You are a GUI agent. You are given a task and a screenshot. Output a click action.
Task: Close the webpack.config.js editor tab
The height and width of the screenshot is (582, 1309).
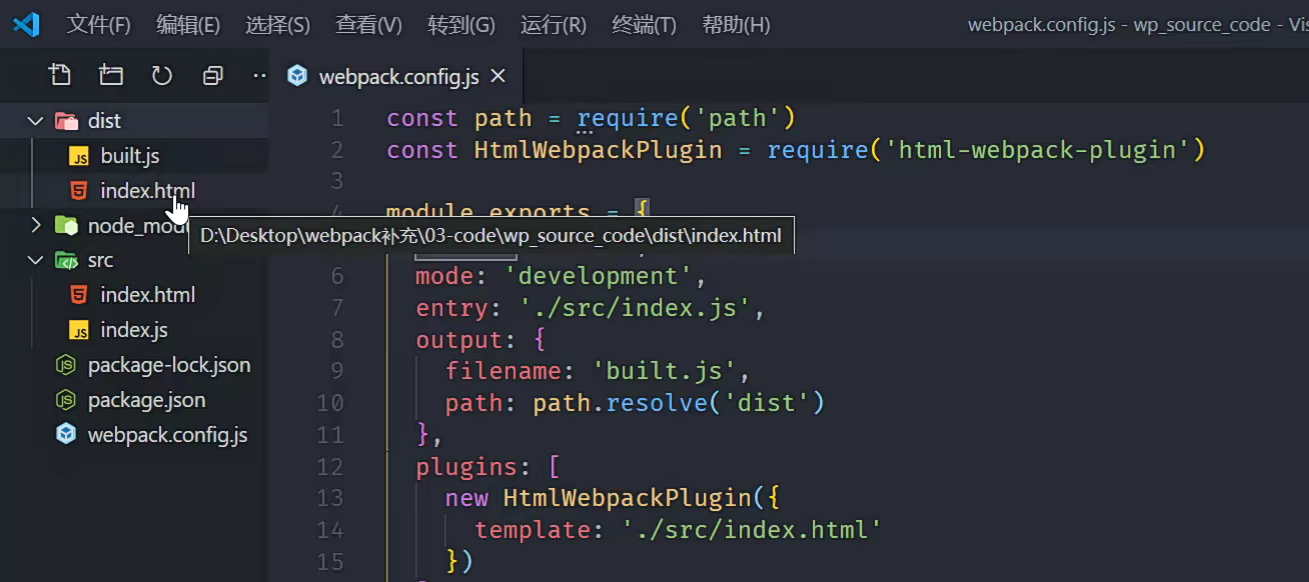point(498,76)
